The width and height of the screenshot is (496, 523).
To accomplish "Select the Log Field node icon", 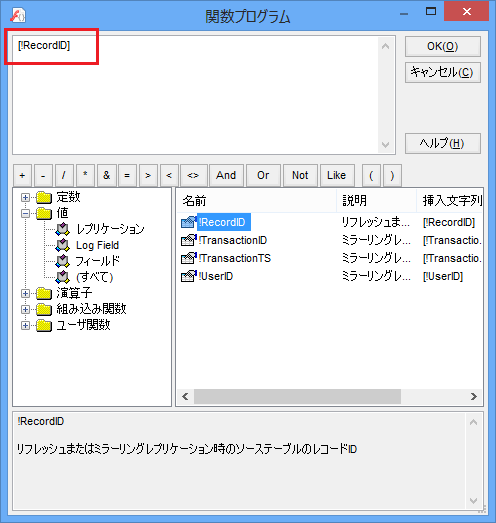I will click(62, 245).
